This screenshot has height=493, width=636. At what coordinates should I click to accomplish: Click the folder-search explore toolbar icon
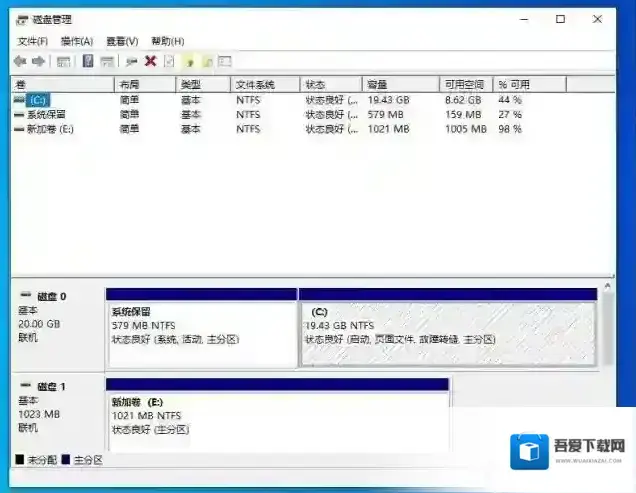208,62
